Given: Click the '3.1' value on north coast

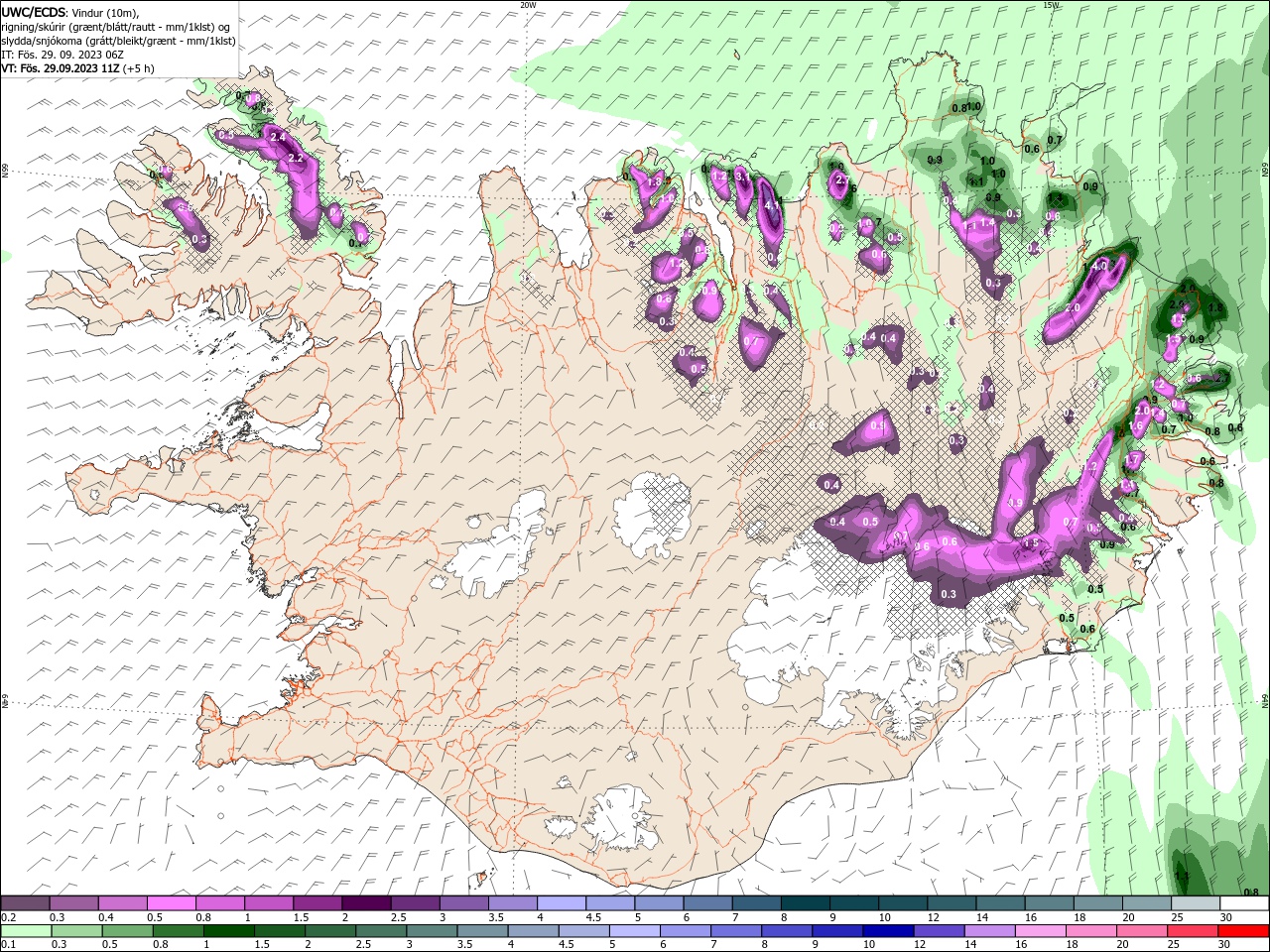Looking at the screenshot, I should click(x=742, y=176).
